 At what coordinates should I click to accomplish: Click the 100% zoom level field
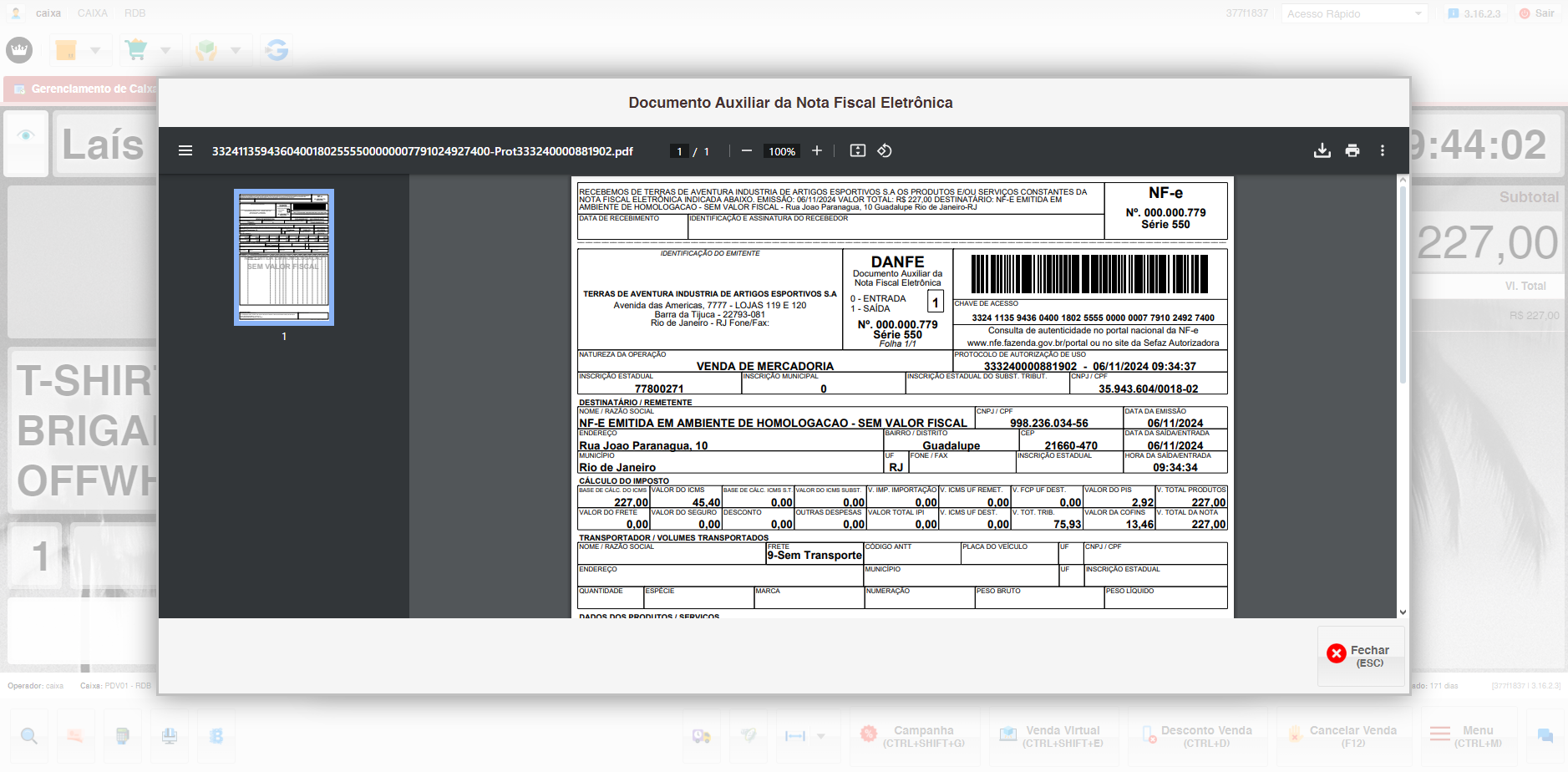[x=782, y=152]
